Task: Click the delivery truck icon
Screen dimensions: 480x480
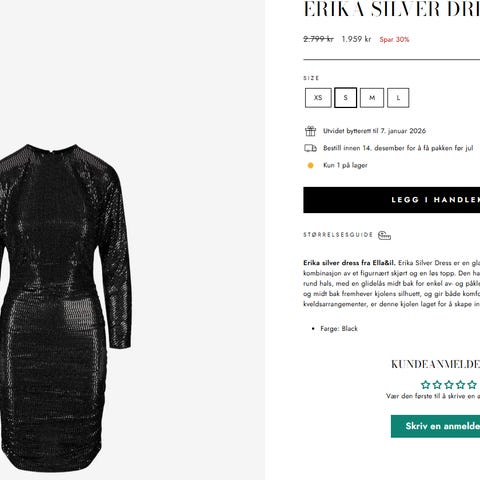Action: pyautogui.click(x=310, y=148)
